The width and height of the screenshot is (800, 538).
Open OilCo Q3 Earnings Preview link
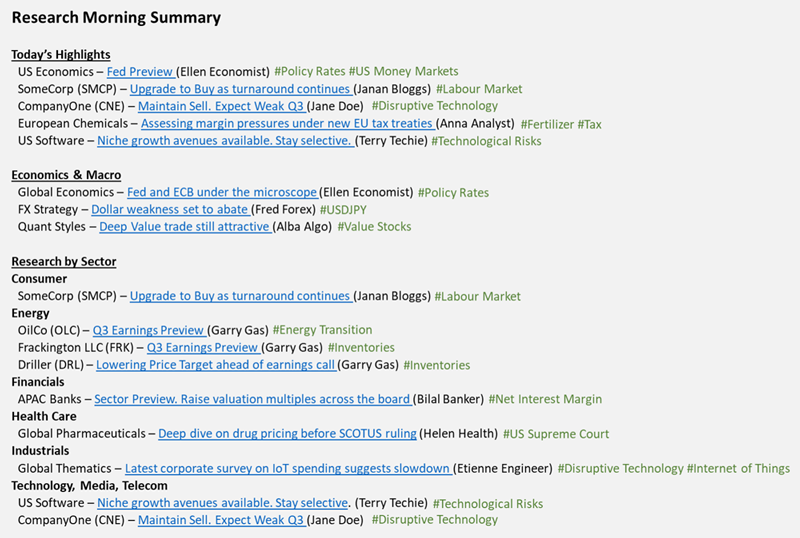click(149, 330)
